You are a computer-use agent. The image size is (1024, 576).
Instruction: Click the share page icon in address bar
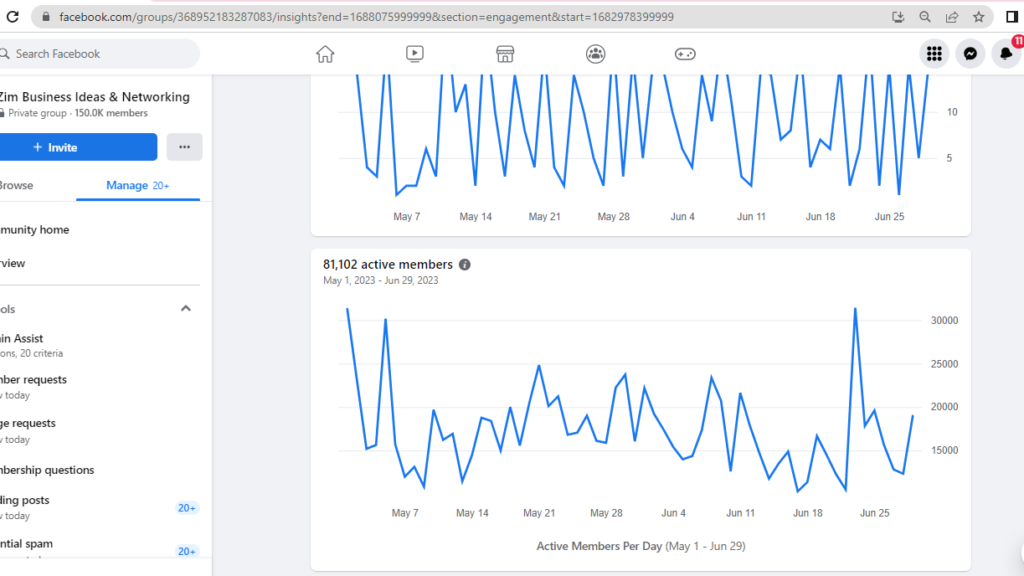pos(952,17)
